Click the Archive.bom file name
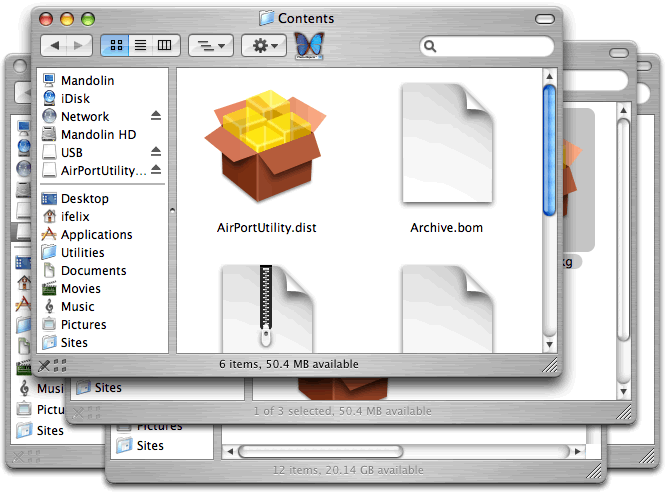Screen dimensions: 665x492 447,228
